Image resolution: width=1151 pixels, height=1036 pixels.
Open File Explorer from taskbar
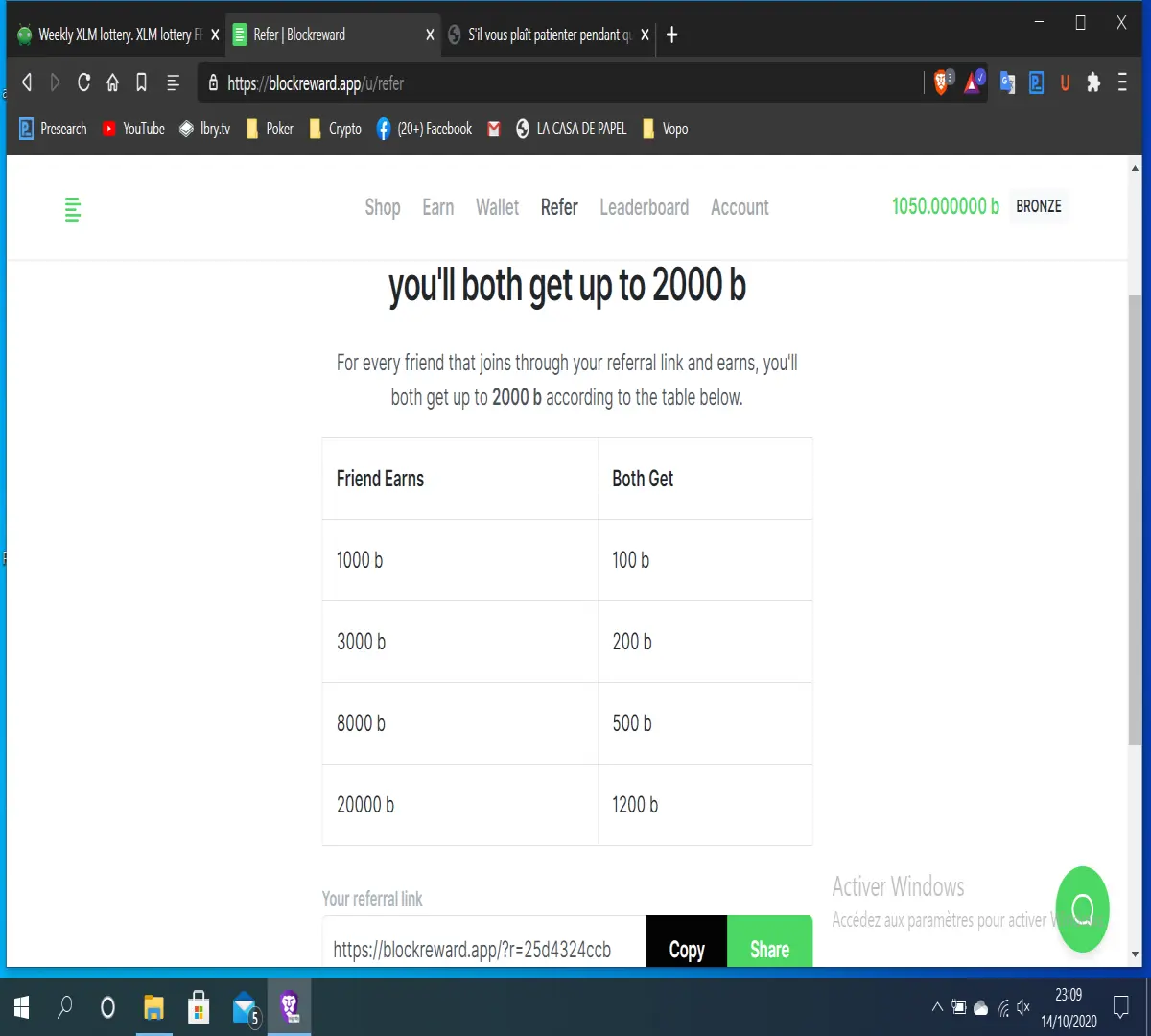[x=153, y=1007]
